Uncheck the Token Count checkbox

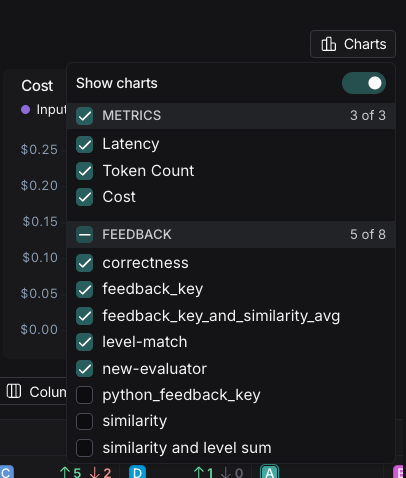[84, 171]
